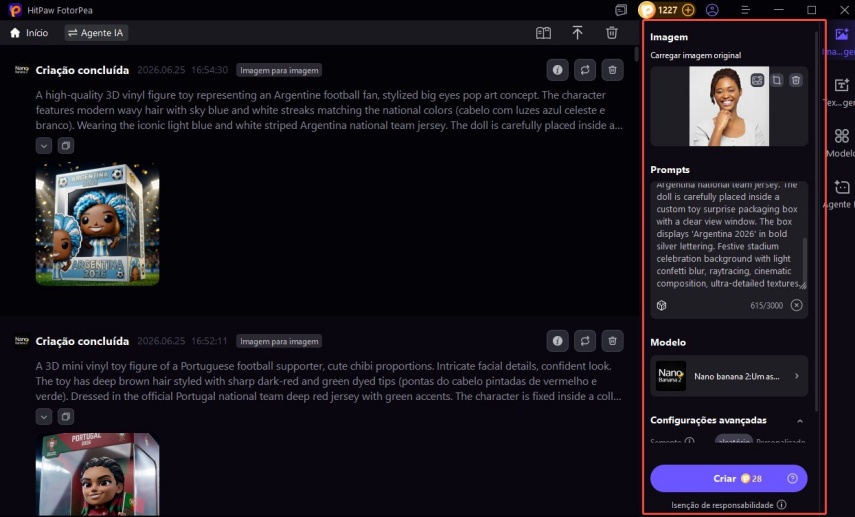
Task: Click the scroll-to-top arrow icon
Action: point(577,33)
